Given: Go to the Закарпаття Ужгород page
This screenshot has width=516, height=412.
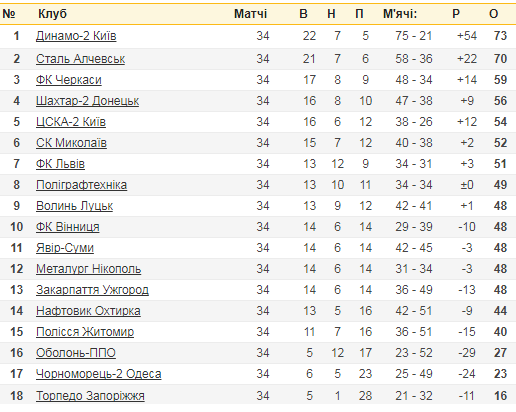Looking at the screenshot, I should point(92,290).
